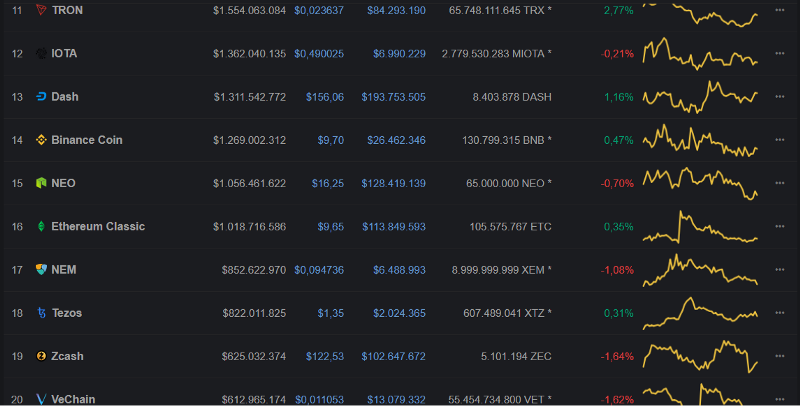Click TRON change percentage 2,77%
This screenshot has width=800, height=406.
619,10
